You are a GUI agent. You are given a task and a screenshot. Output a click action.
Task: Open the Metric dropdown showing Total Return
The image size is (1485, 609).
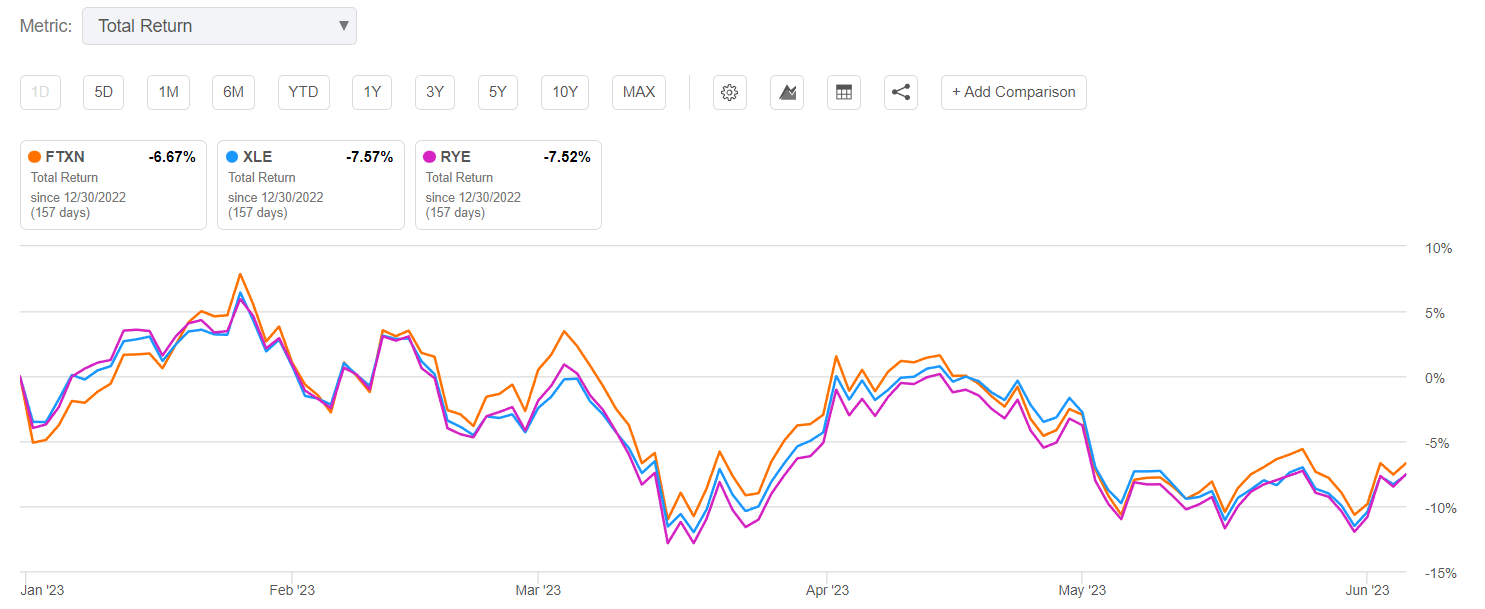[219, 25]
